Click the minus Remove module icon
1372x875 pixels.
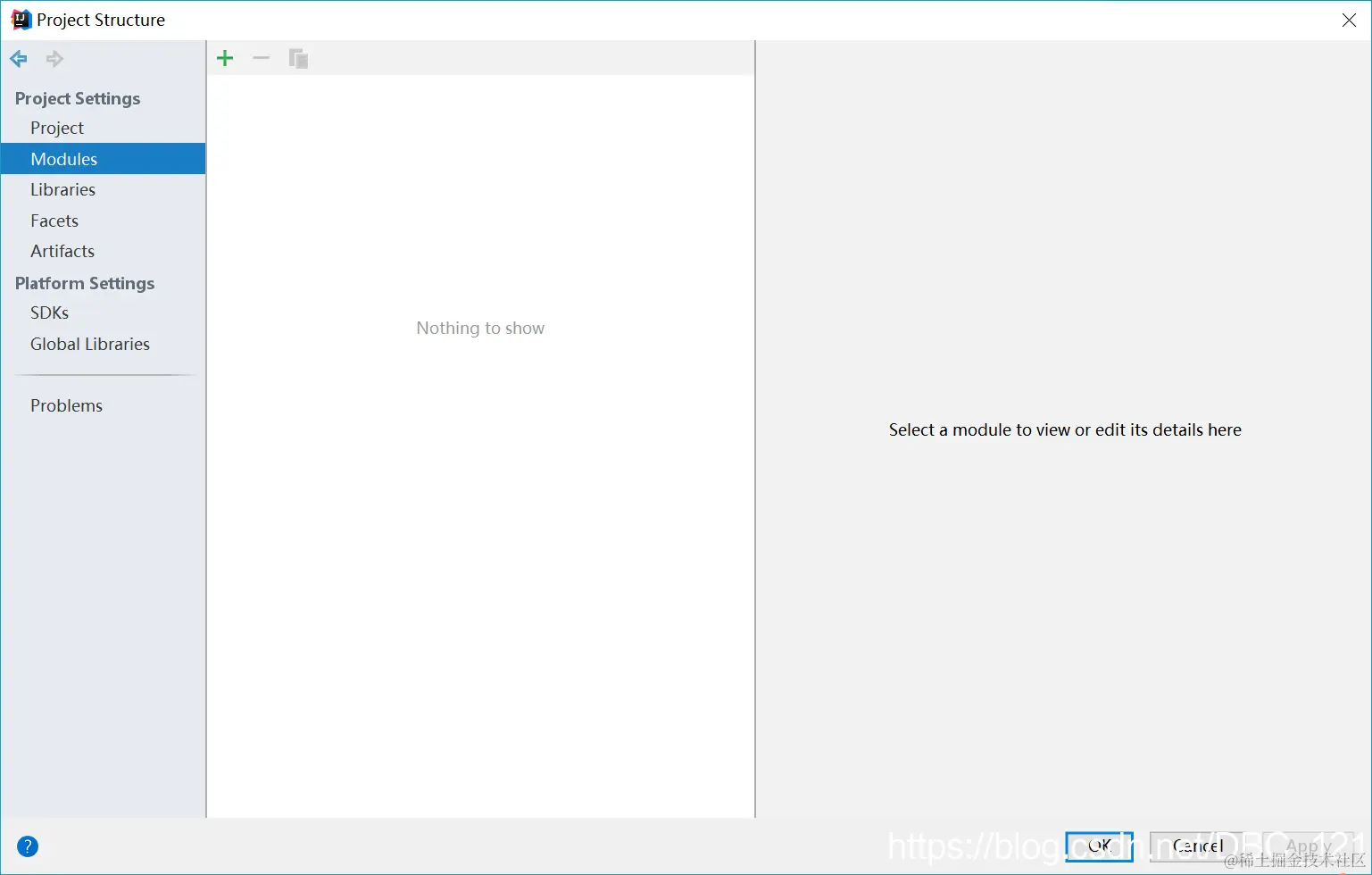coord(261,59)
